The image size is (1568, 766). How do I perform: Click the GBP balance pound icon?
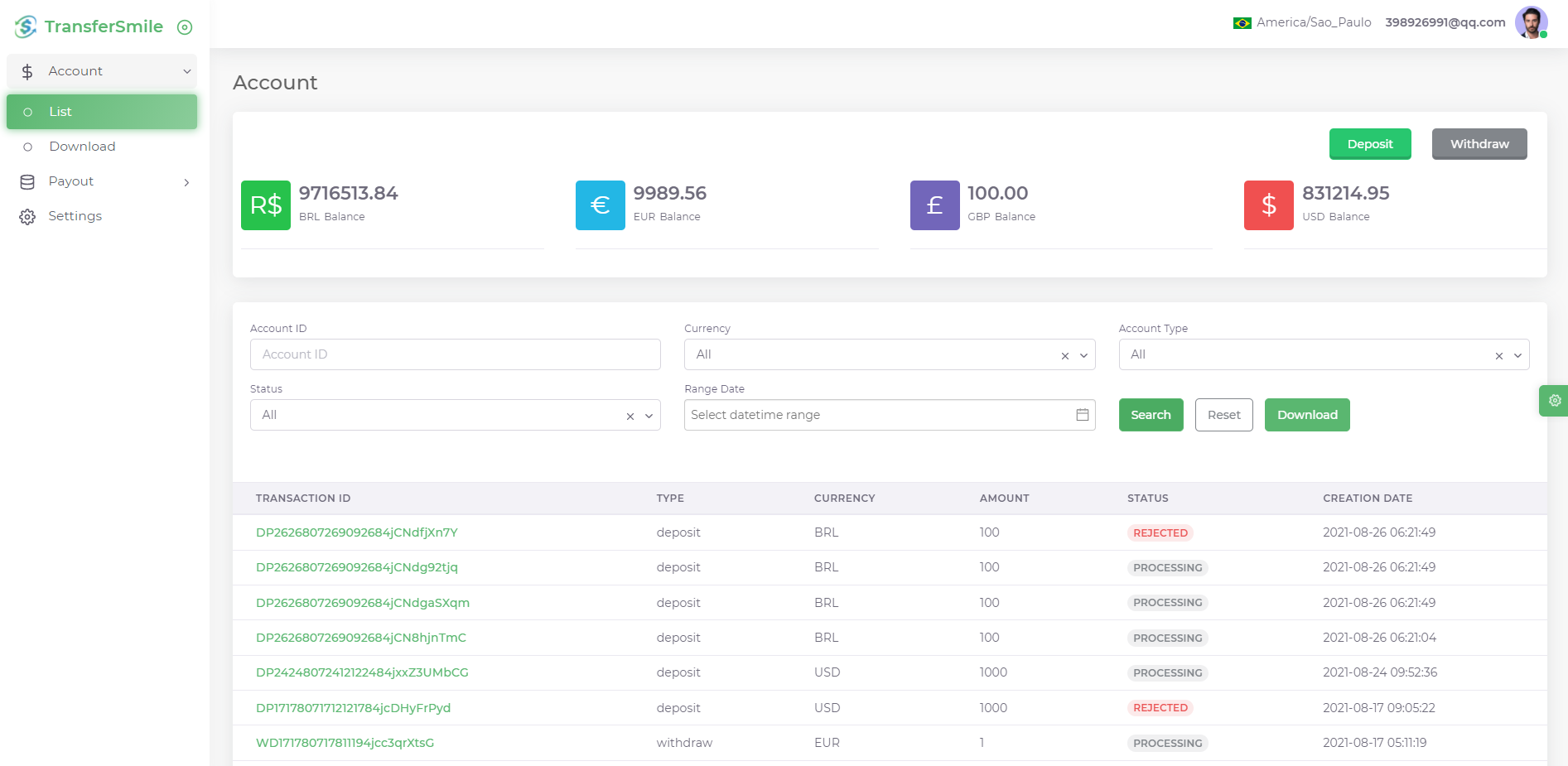934,205
